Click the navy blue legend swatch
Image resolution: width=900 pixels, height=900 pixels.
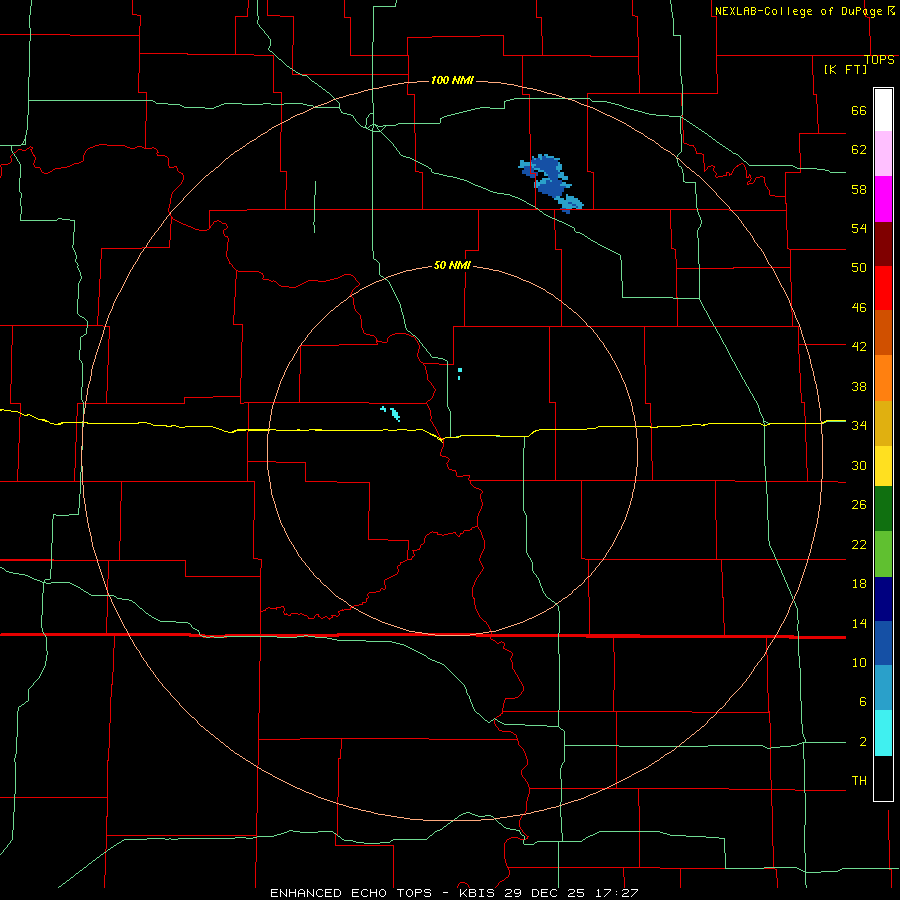(883, 599)
